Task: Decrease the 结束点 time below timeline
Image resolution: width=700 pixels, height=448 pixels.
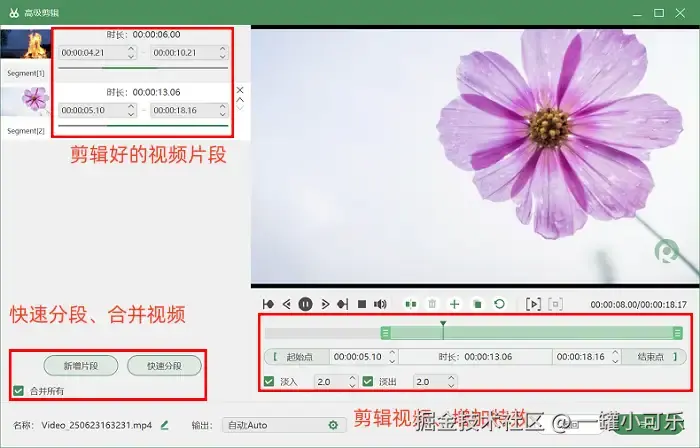Action: 615,361
